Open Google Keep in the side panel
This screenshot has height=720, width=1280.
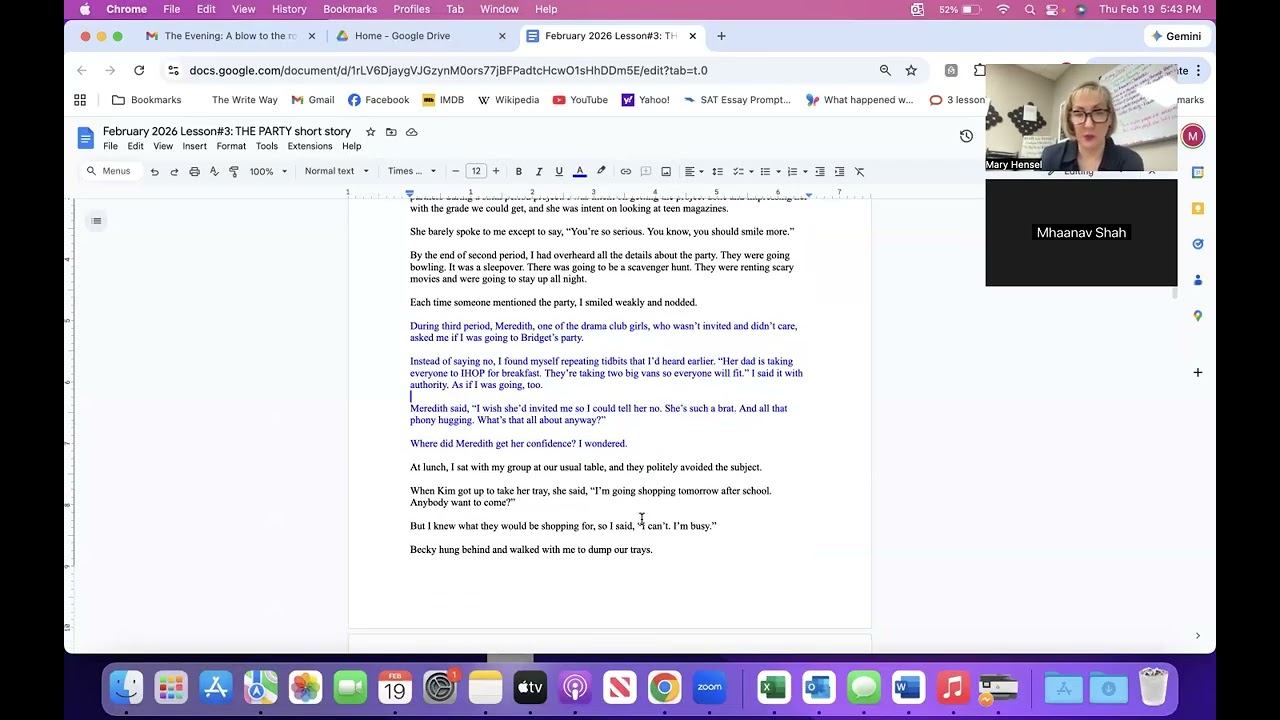tap(1198, 208)
